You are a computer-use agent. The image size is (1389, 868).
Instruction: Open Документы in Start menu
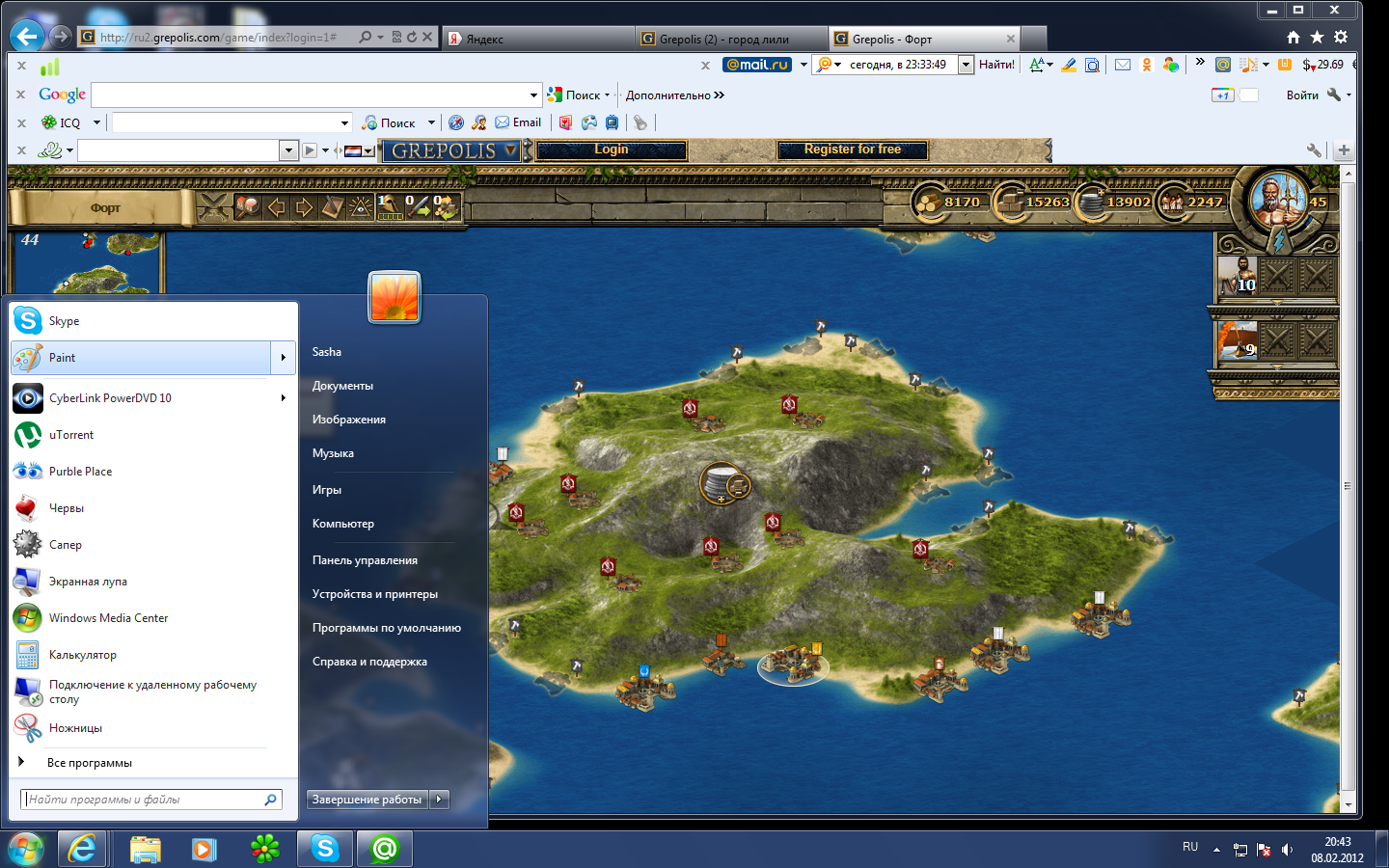click(342, 386)
